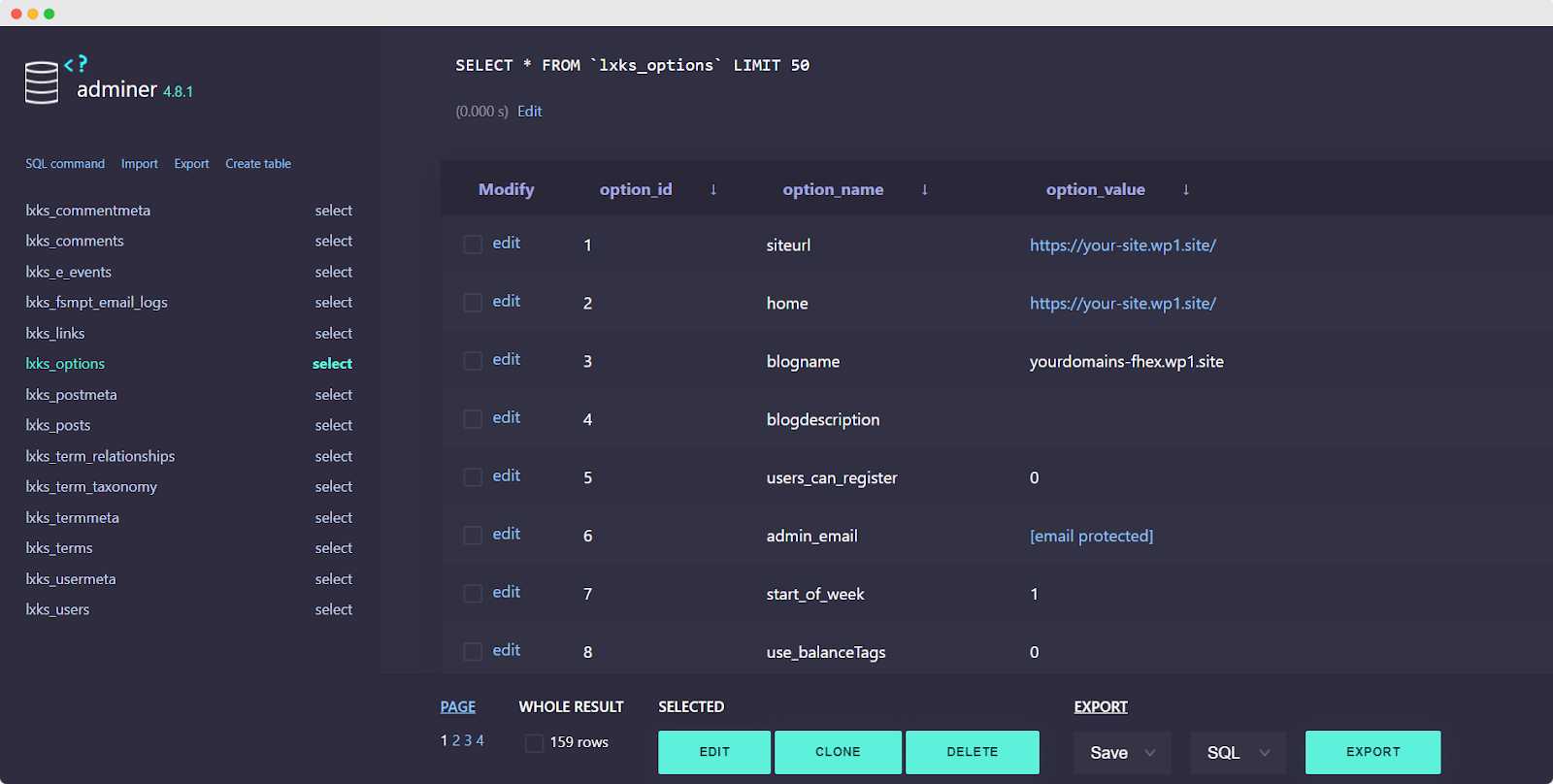Open the lxks_postmeta table
Screen dimensions: 1553x784
pos(72,395)
